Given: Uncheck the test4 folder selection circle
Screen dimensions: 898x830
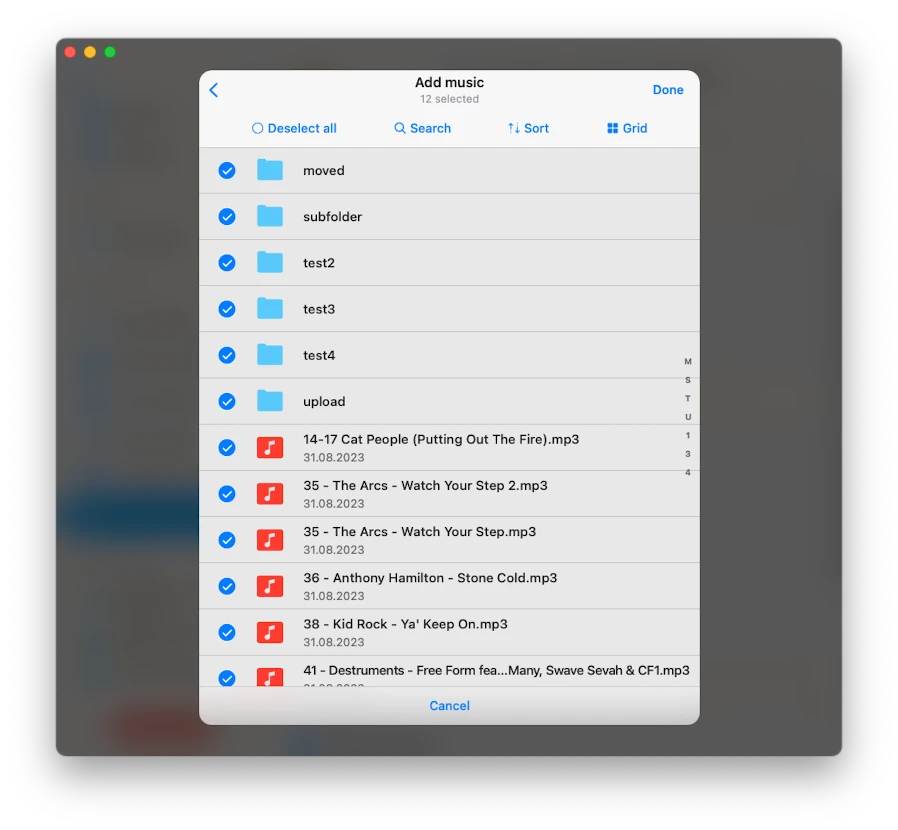Looking at the screenshot, I should coord(226,355).
